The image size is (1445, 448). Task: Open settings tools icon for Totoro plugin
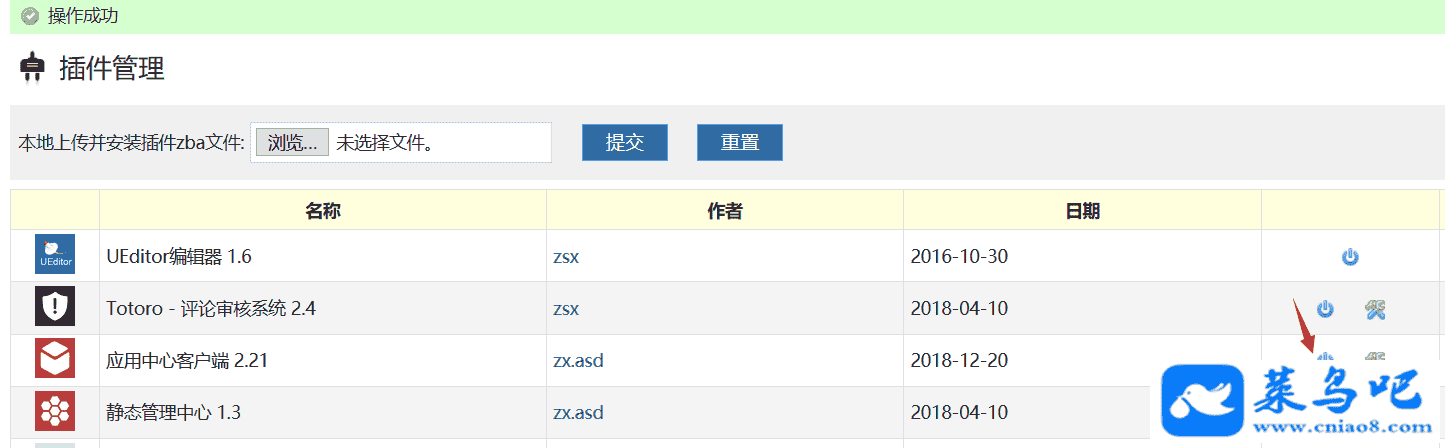point(1375,309)
